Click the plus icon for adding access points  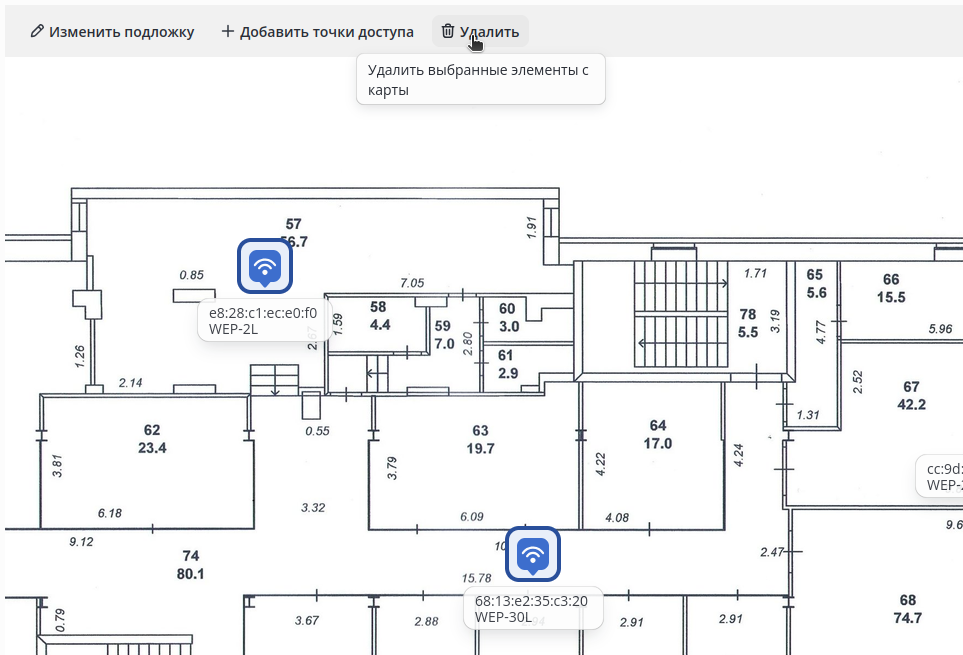(228, 31)
